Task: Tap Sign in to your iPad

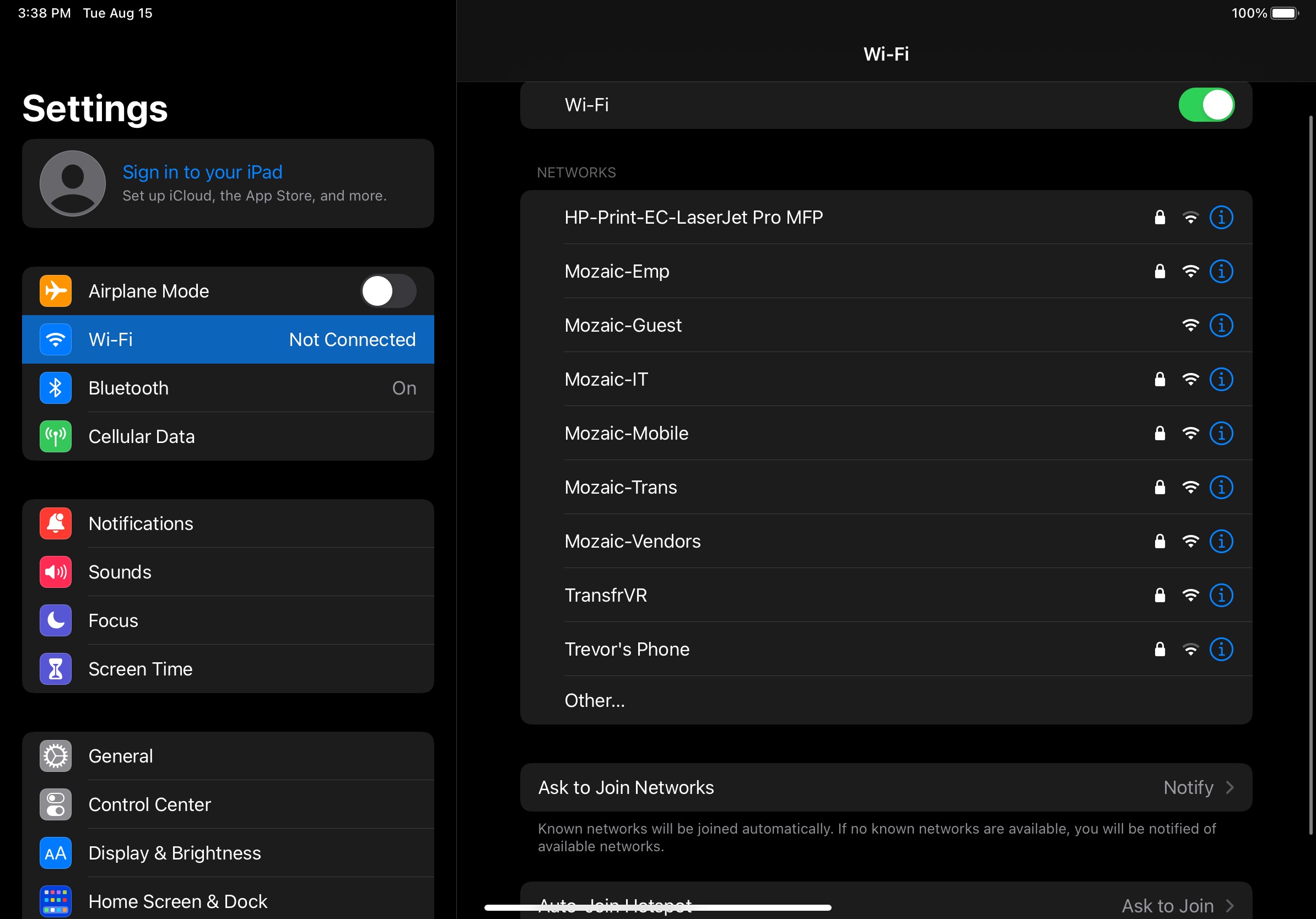Action: point(202,172)
